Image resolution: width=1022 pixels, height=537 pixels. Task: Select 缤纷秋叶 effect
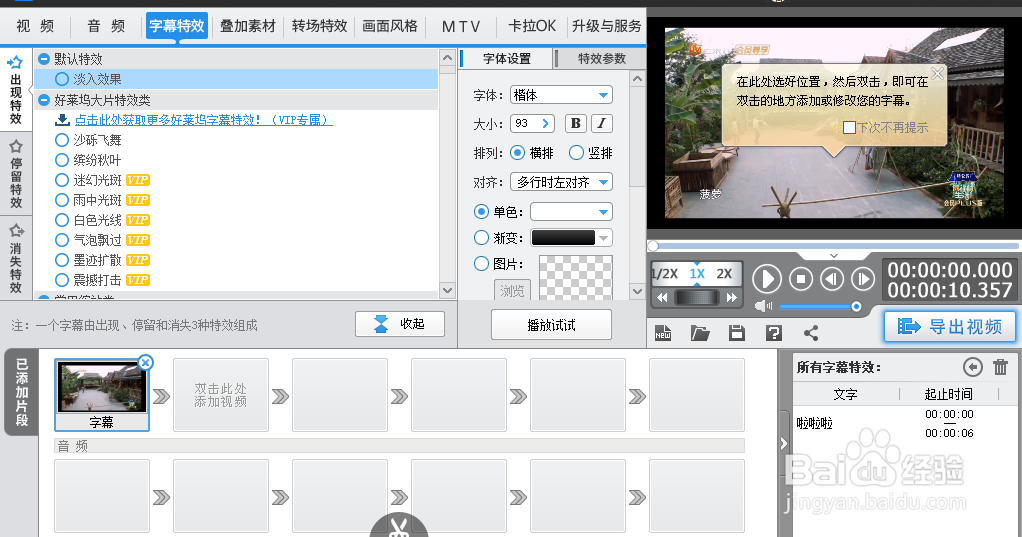click(x=62, y=160)
